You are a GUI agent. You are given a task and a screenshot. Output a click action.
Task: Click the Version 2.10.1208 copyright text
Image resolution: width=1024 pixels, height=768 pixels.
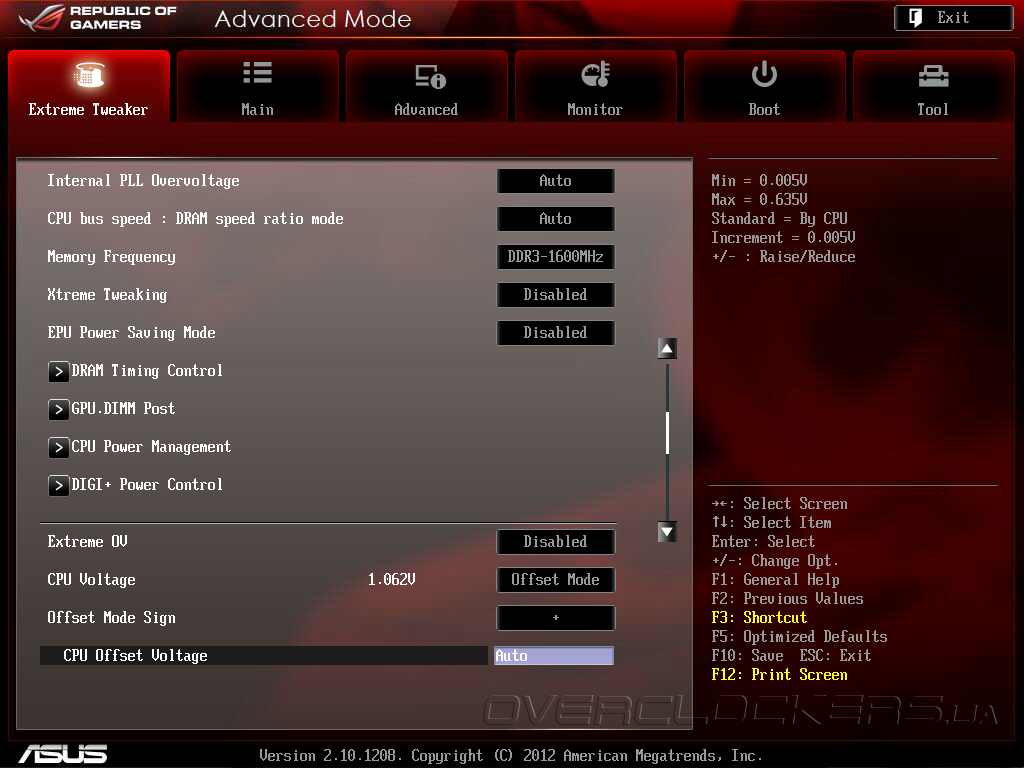511,756
